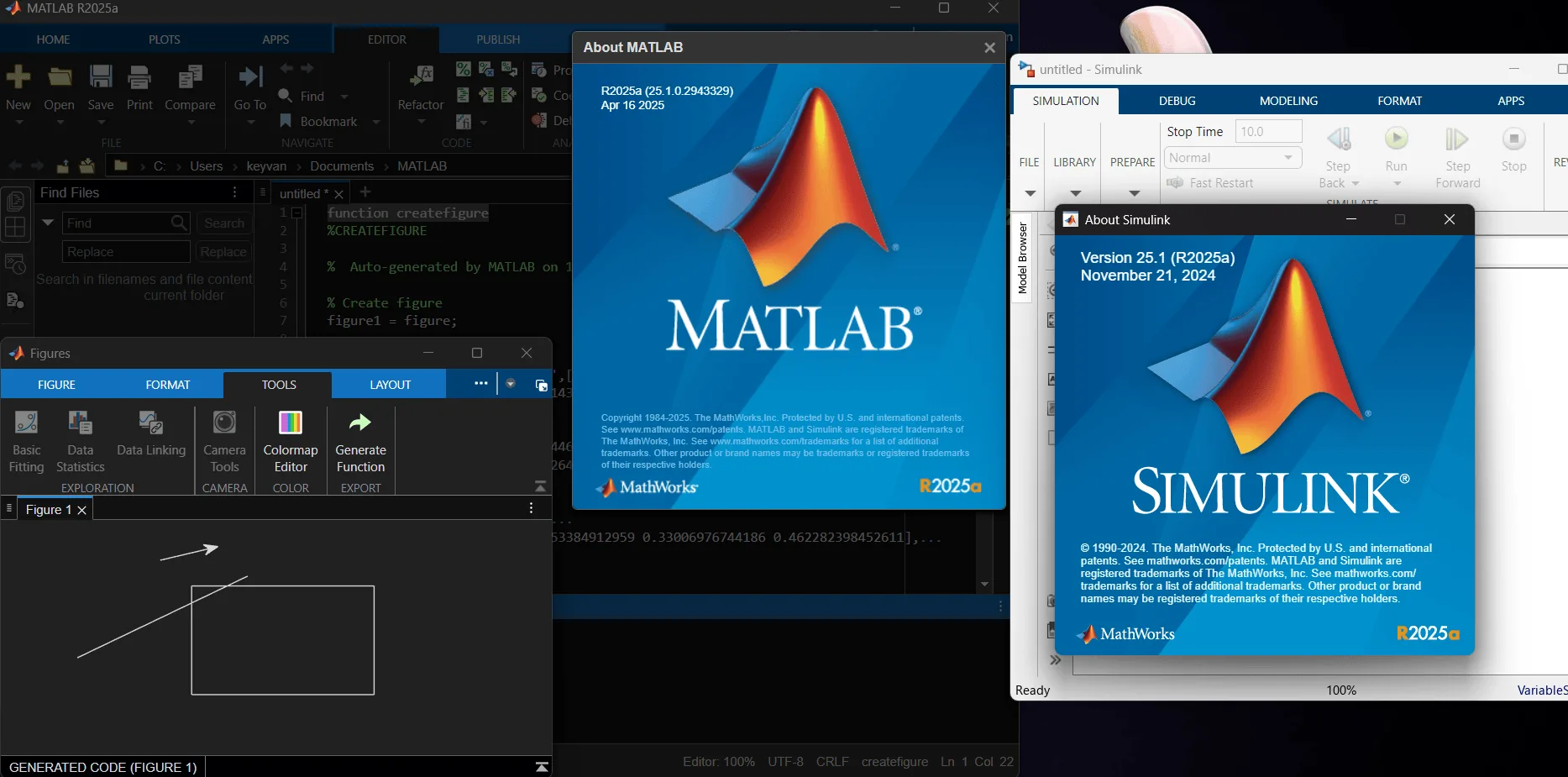Screen dimensions: 1568x777
Task: Click the Files panel icon in the MATLAB sidebar
Action: [x=15, y=202]
